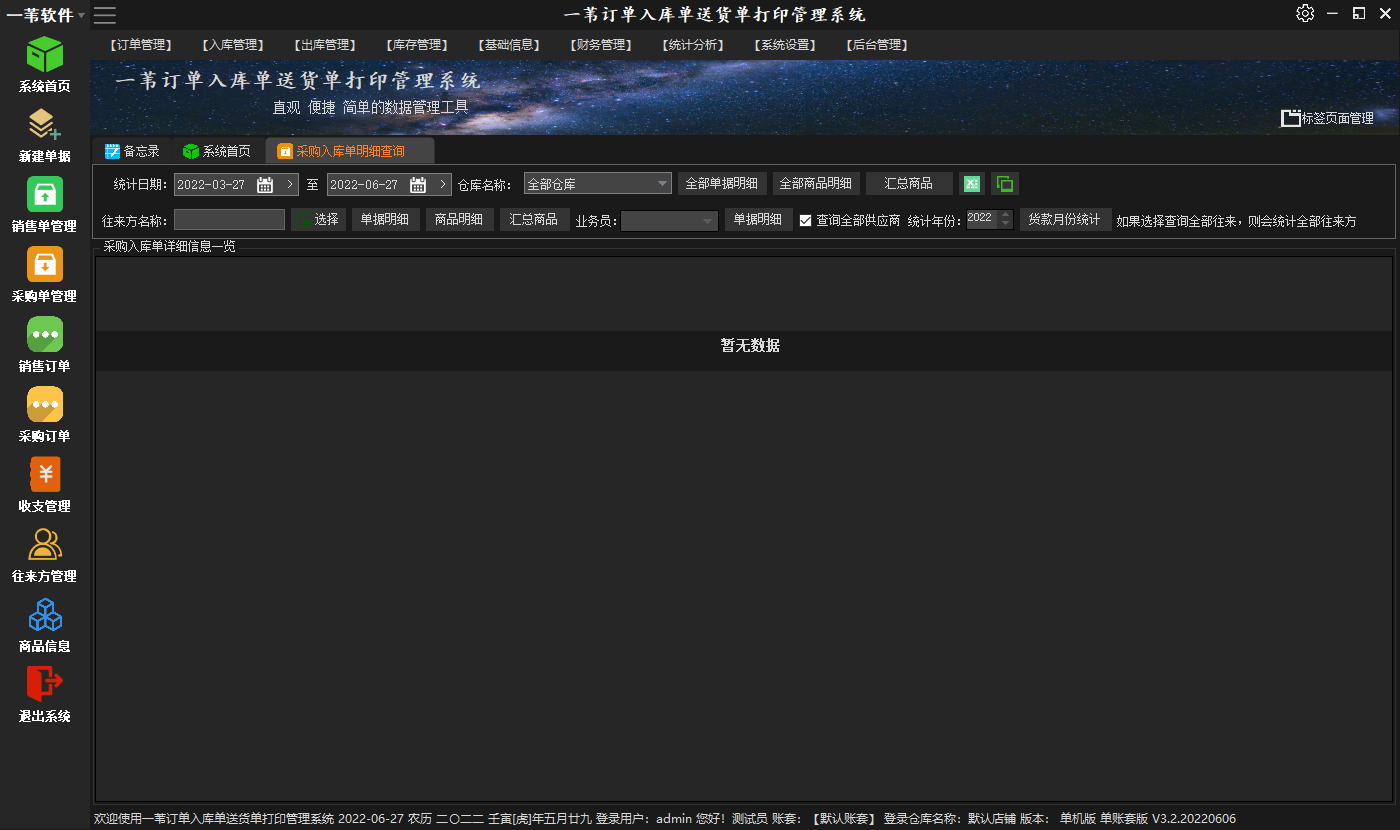
Task: Toggle the 查询全部供应商 checkbox
Action: [806, 221]
